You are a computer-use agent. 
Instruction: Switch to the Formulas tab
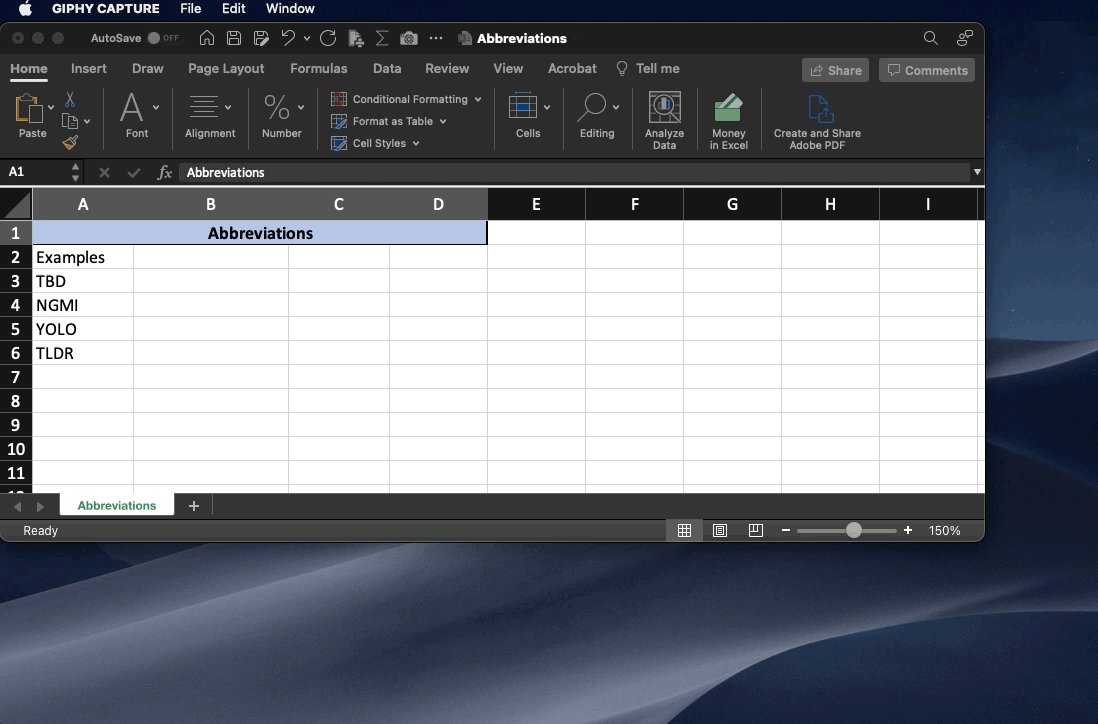(319, 69)
